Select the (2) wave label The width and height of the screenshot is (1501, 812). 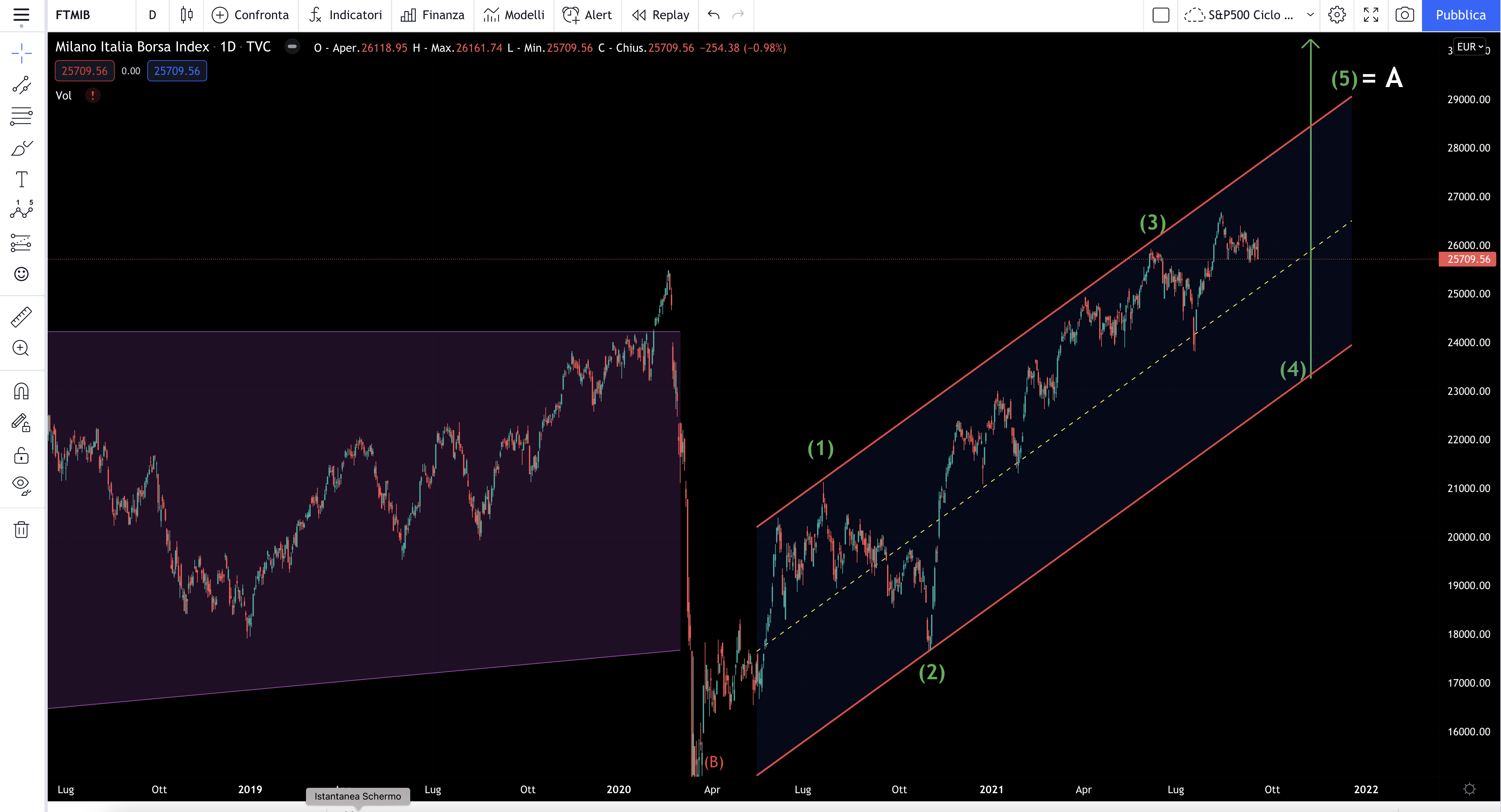point(932,673)
